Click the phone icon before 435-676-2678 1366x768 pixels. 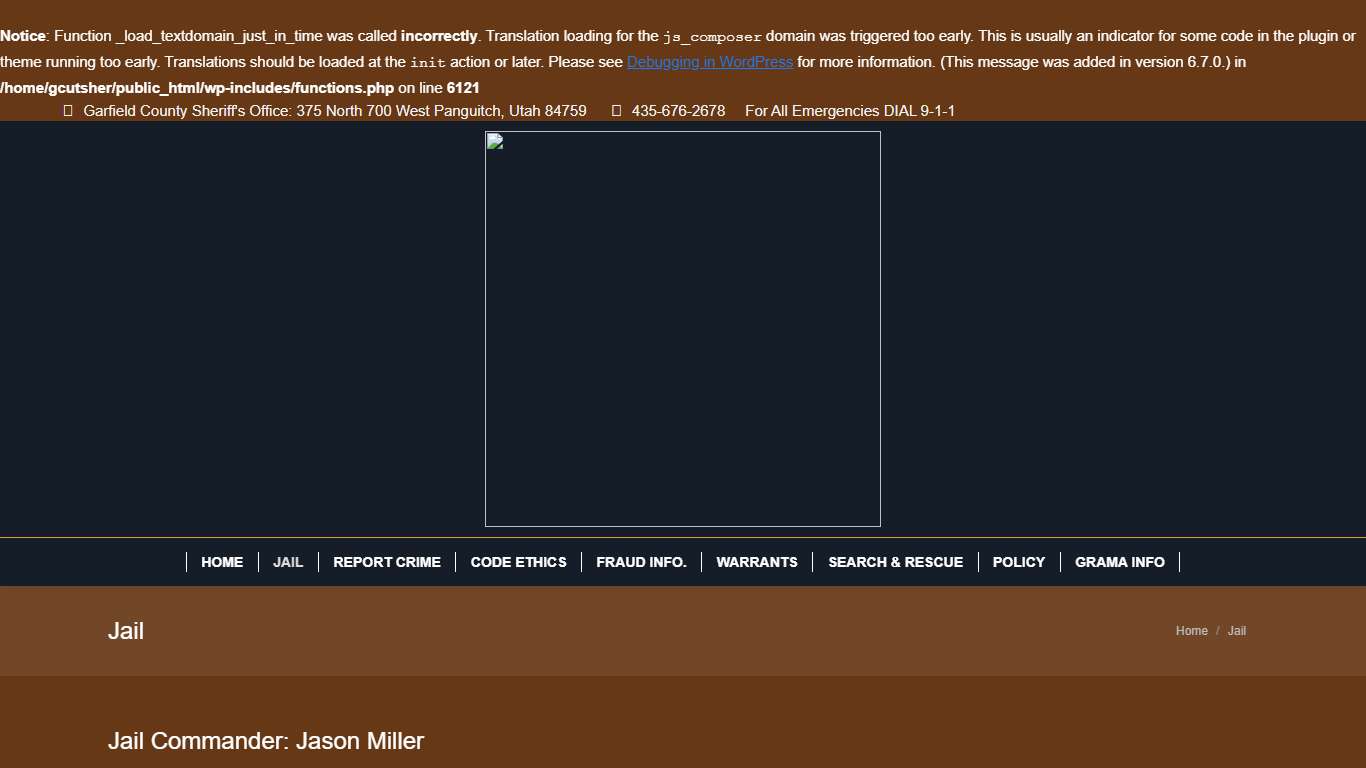(616, 111)
